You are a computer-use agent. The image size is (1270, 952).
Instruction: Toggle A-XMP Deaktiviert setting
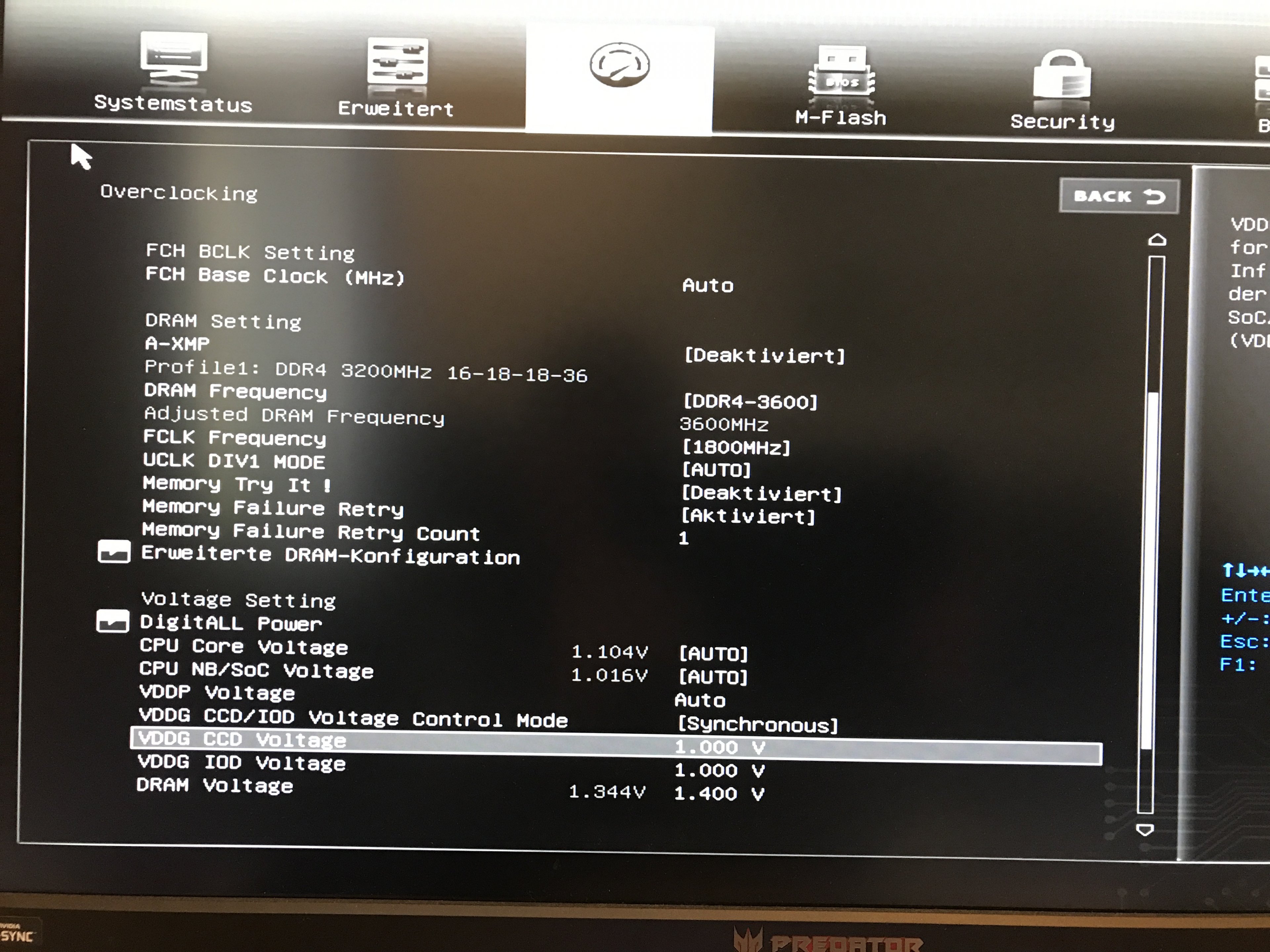pos(764,356)
